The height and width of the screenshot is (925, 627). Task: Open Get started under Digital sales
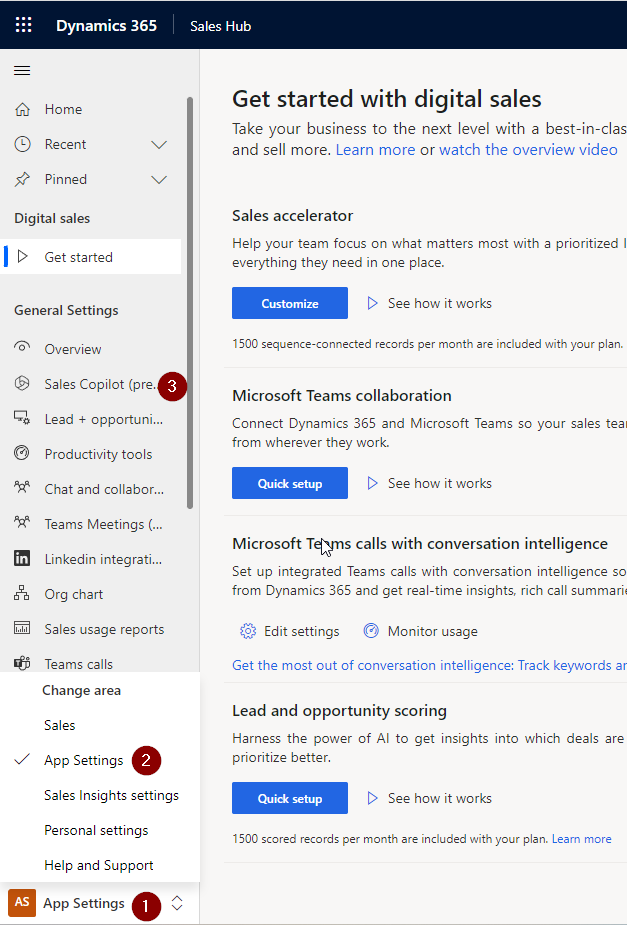[92, 257]
